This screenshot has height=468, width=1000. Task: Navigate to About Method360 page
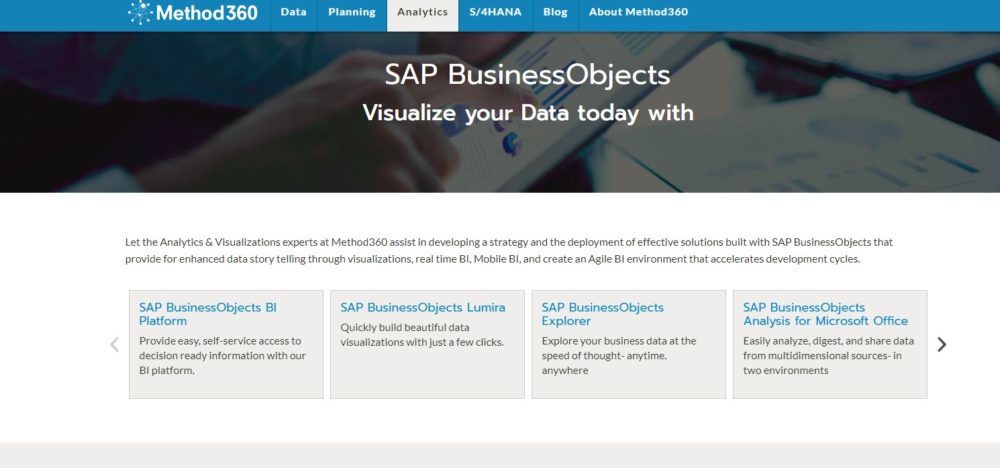[x=638, y=12]
